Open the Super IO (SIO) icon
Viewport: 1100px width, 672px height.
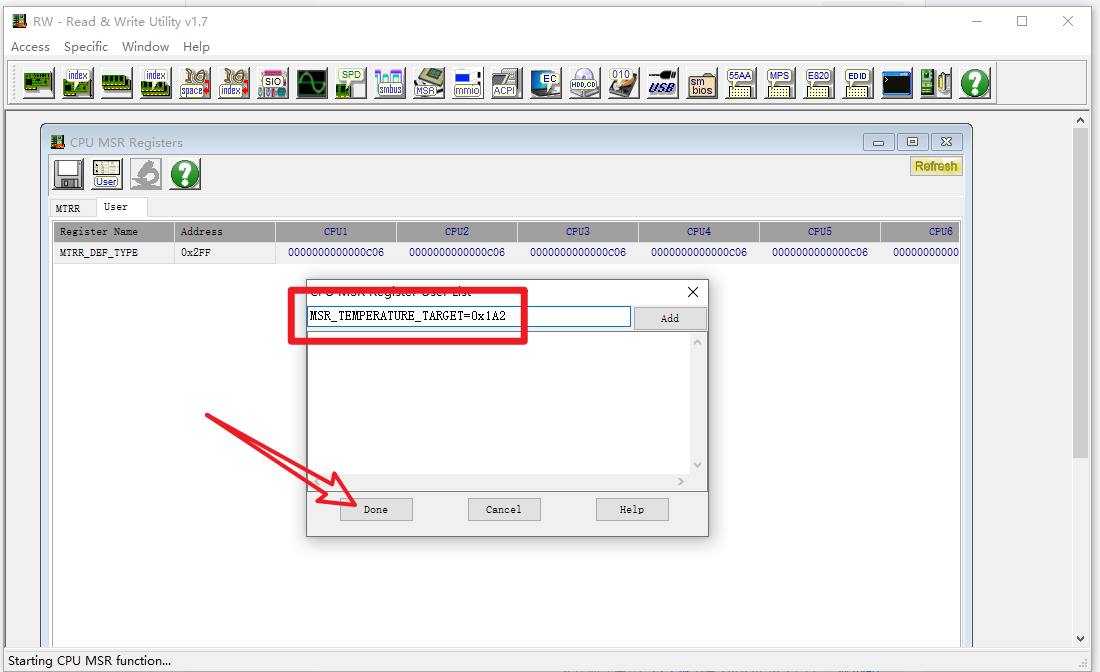[273, 82]
